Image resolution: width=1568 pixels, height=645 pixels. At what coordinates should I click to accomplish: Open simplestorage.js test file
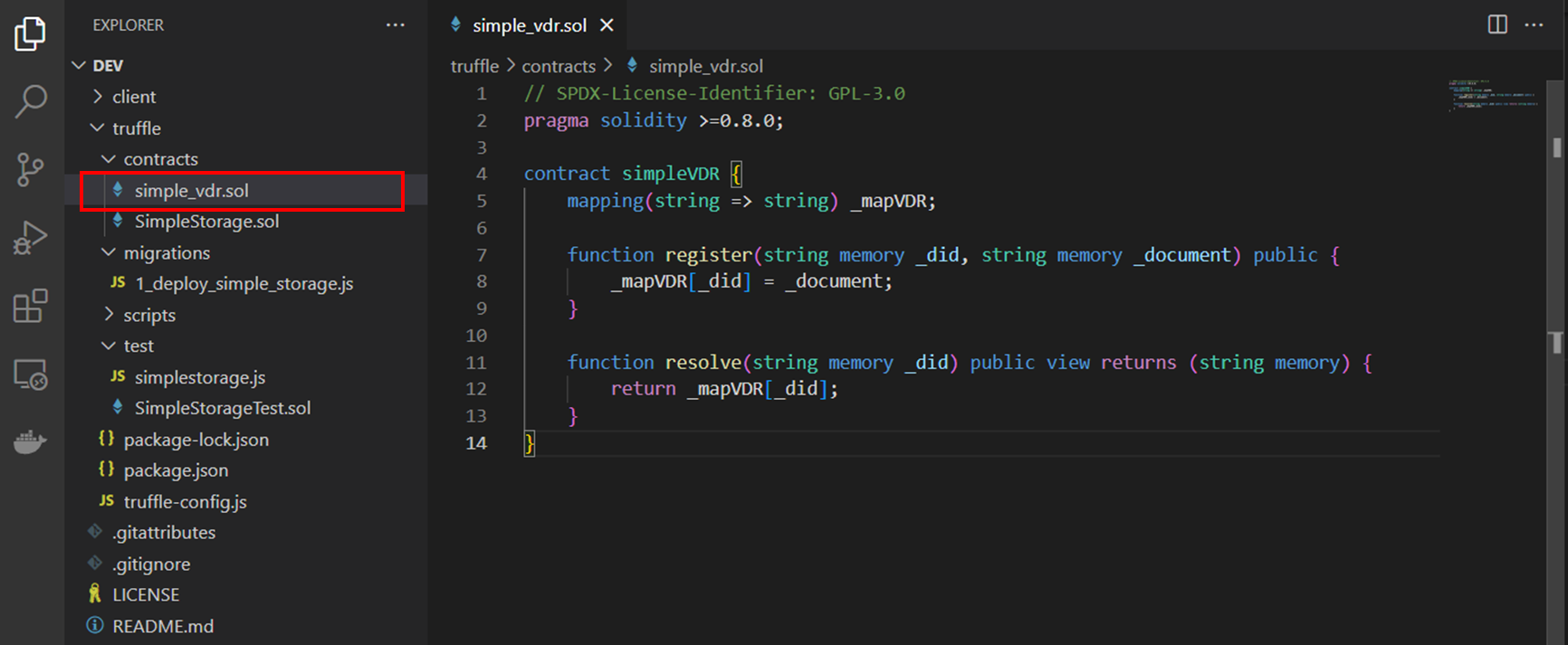[246, 377]
